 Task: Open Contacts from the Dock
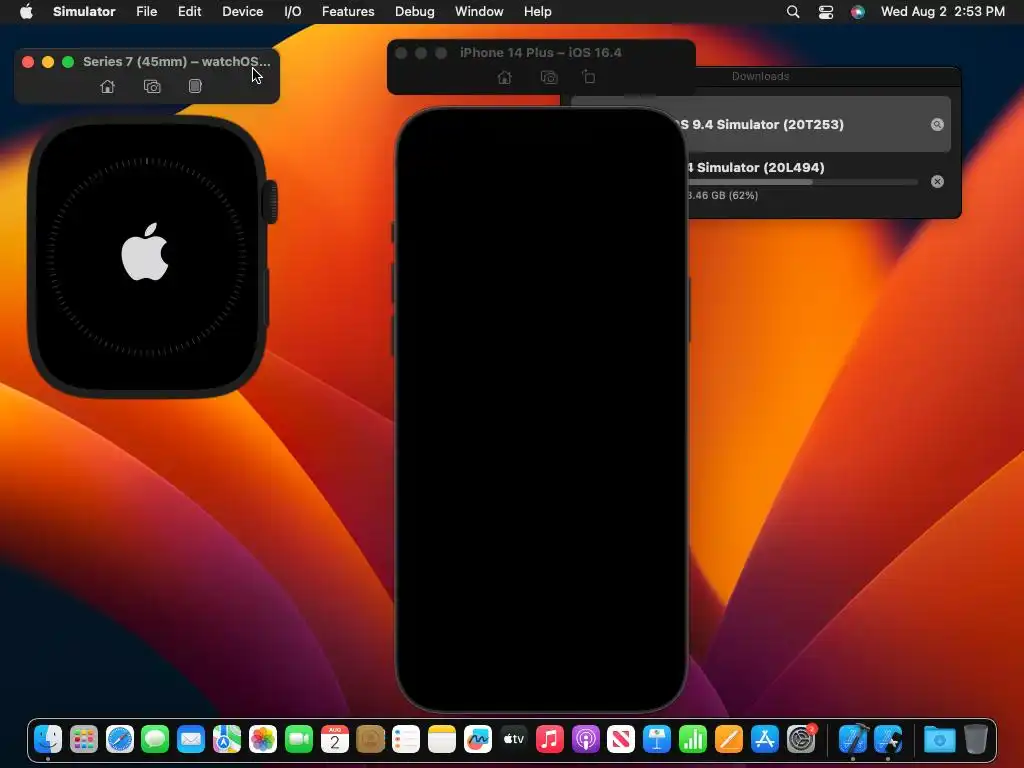point(370,739)
